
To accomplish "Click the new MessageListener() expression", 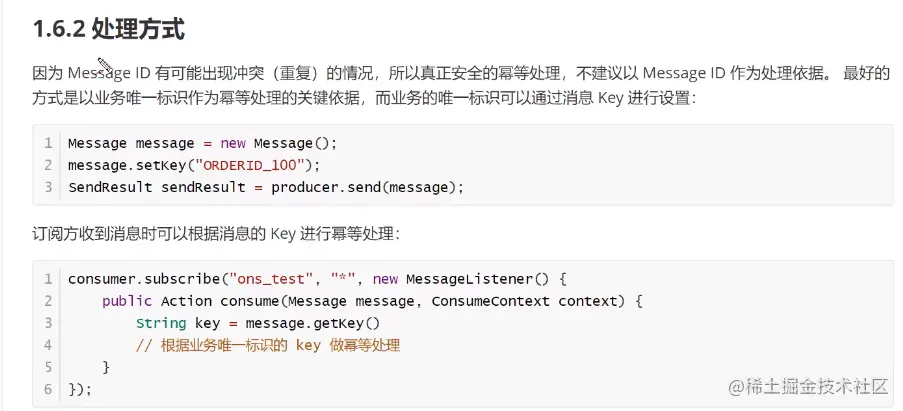I will pos(461,279).
